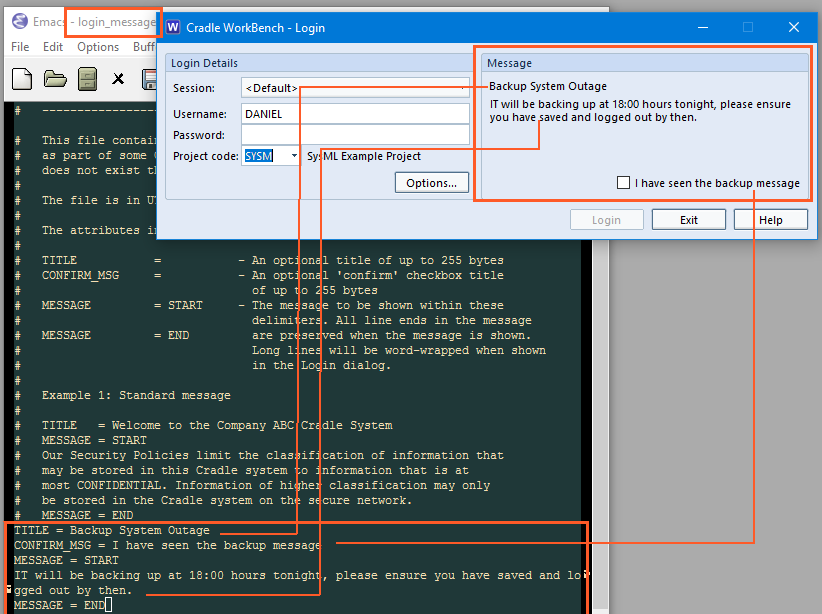Click the X close-buffer icon in Emacs toolbar
The image size is (822, 614).
tap(118, 79)
